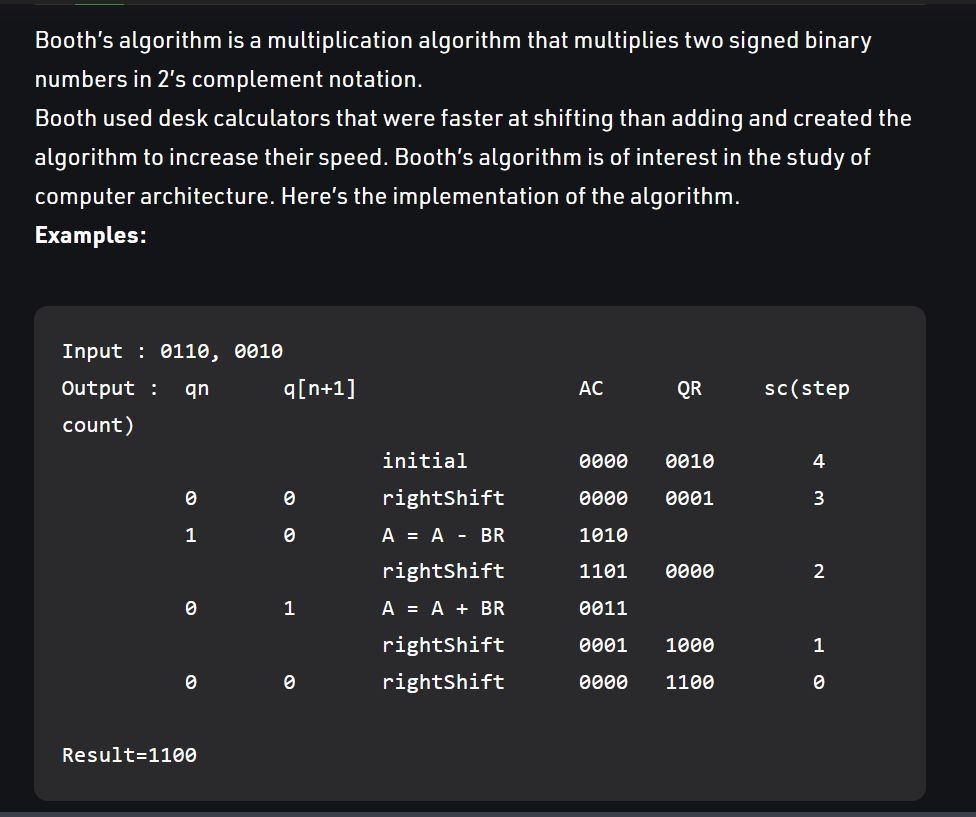This screenshot has height=817, width=976.
Task: Click the 'QR' column header
Action: click(689, 388)
